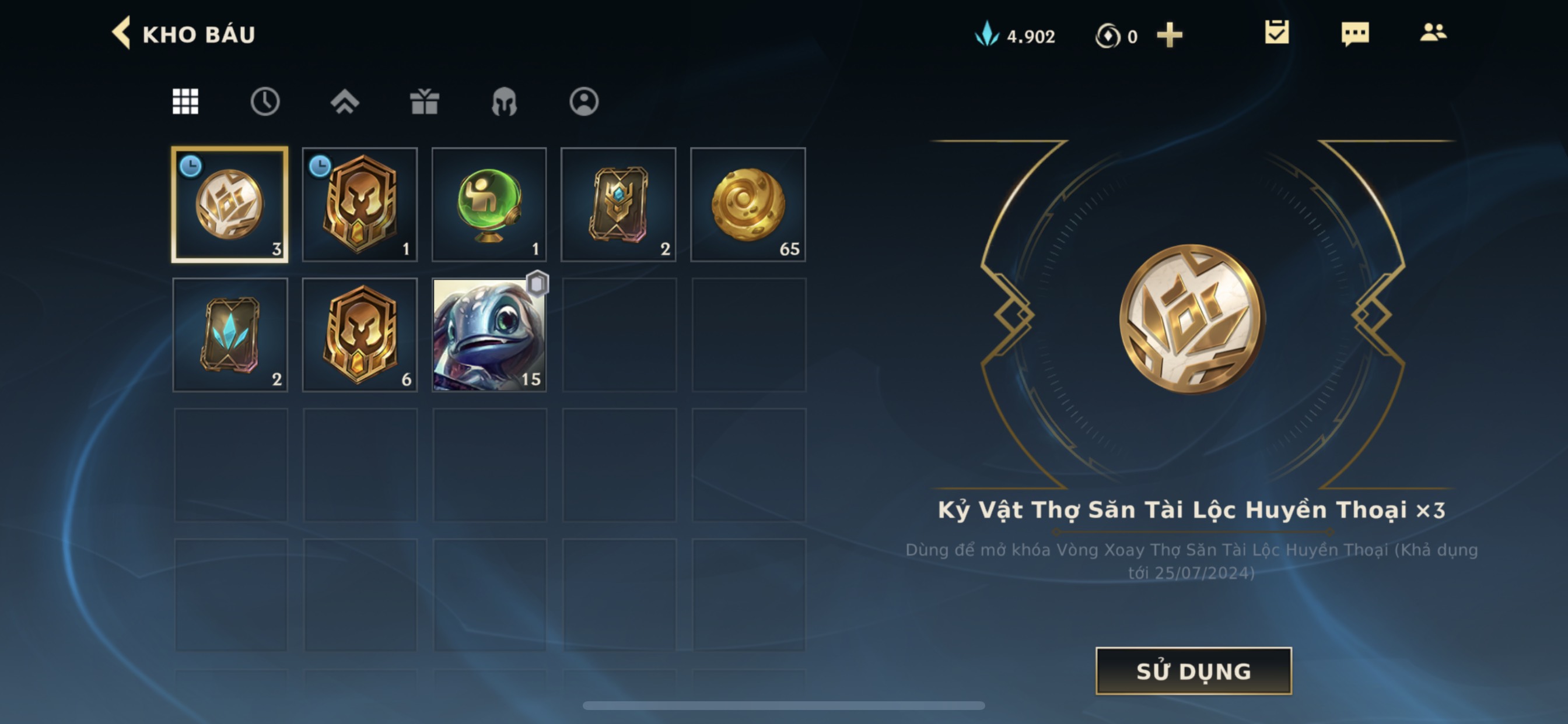
Task: Select the selected Legendary Hunter token item
Action: 230,205
